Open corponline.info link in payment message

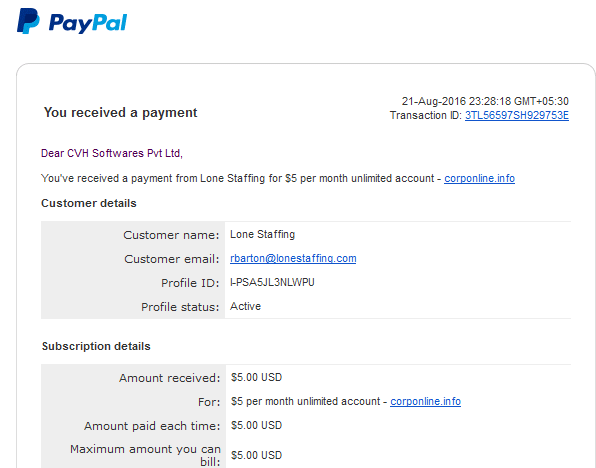point(479,178)
